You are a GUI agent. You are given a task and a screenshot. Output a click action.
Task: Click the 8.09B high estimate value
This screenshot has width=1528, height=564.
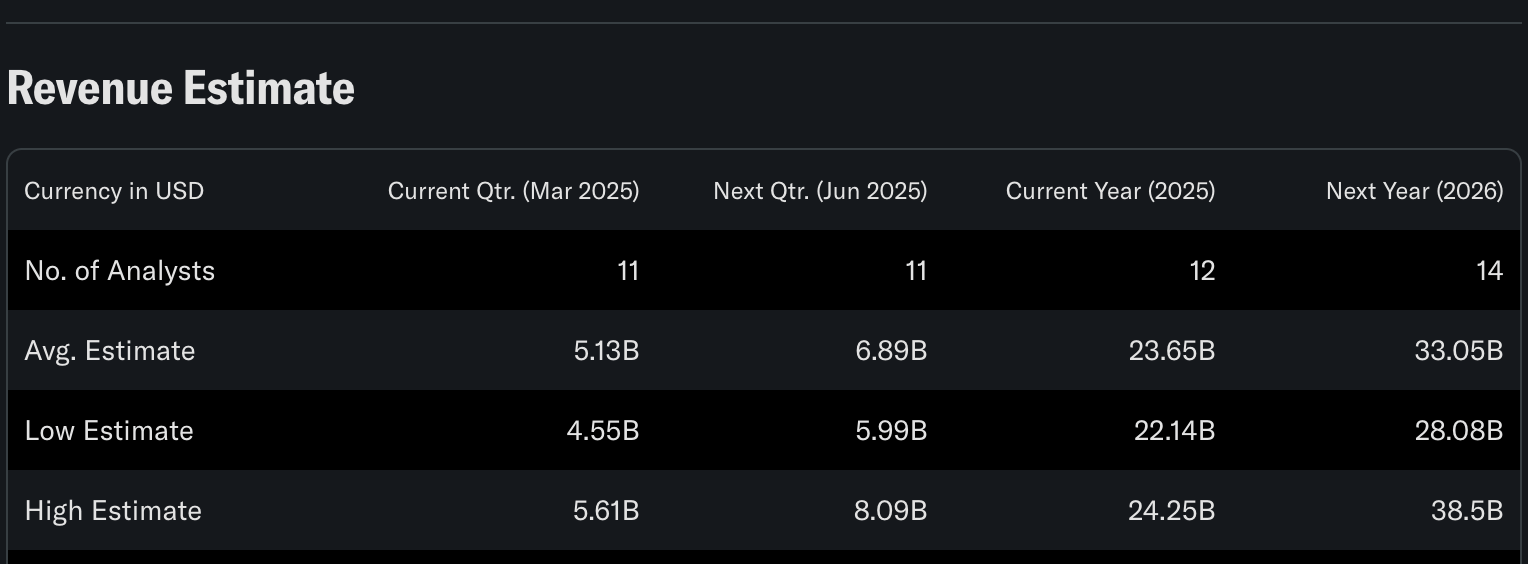(x=891, y=511)
